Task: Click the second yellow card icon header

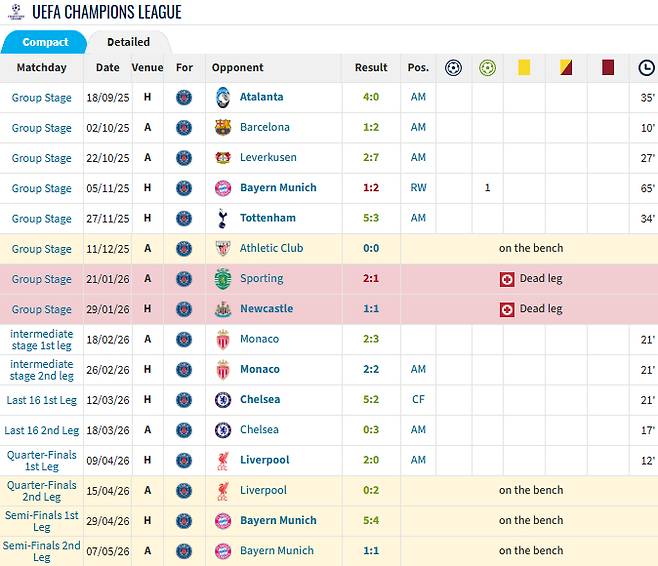Action: tap(566, 68)
